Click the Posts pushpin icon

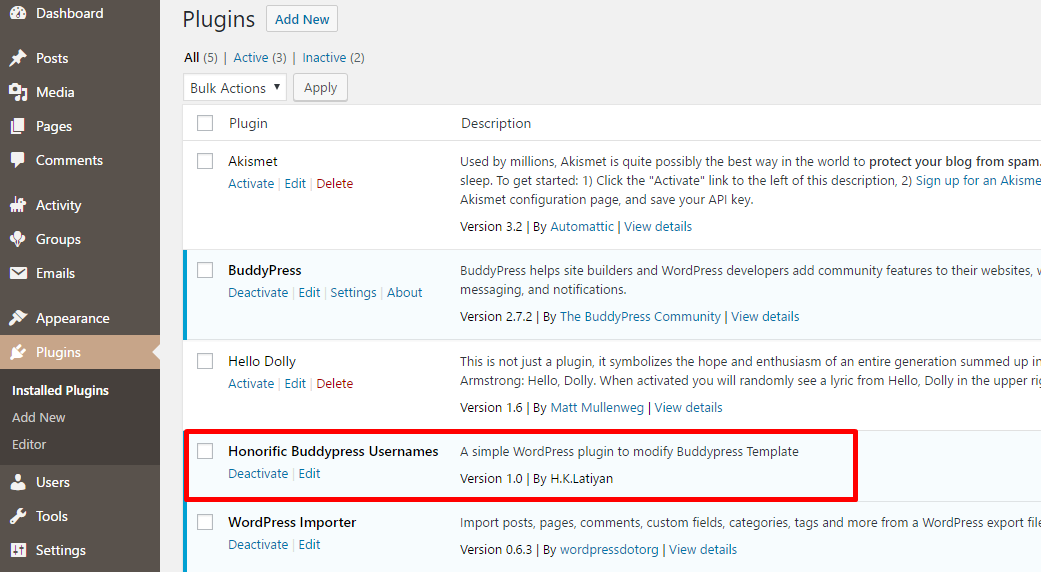point(18,58)
